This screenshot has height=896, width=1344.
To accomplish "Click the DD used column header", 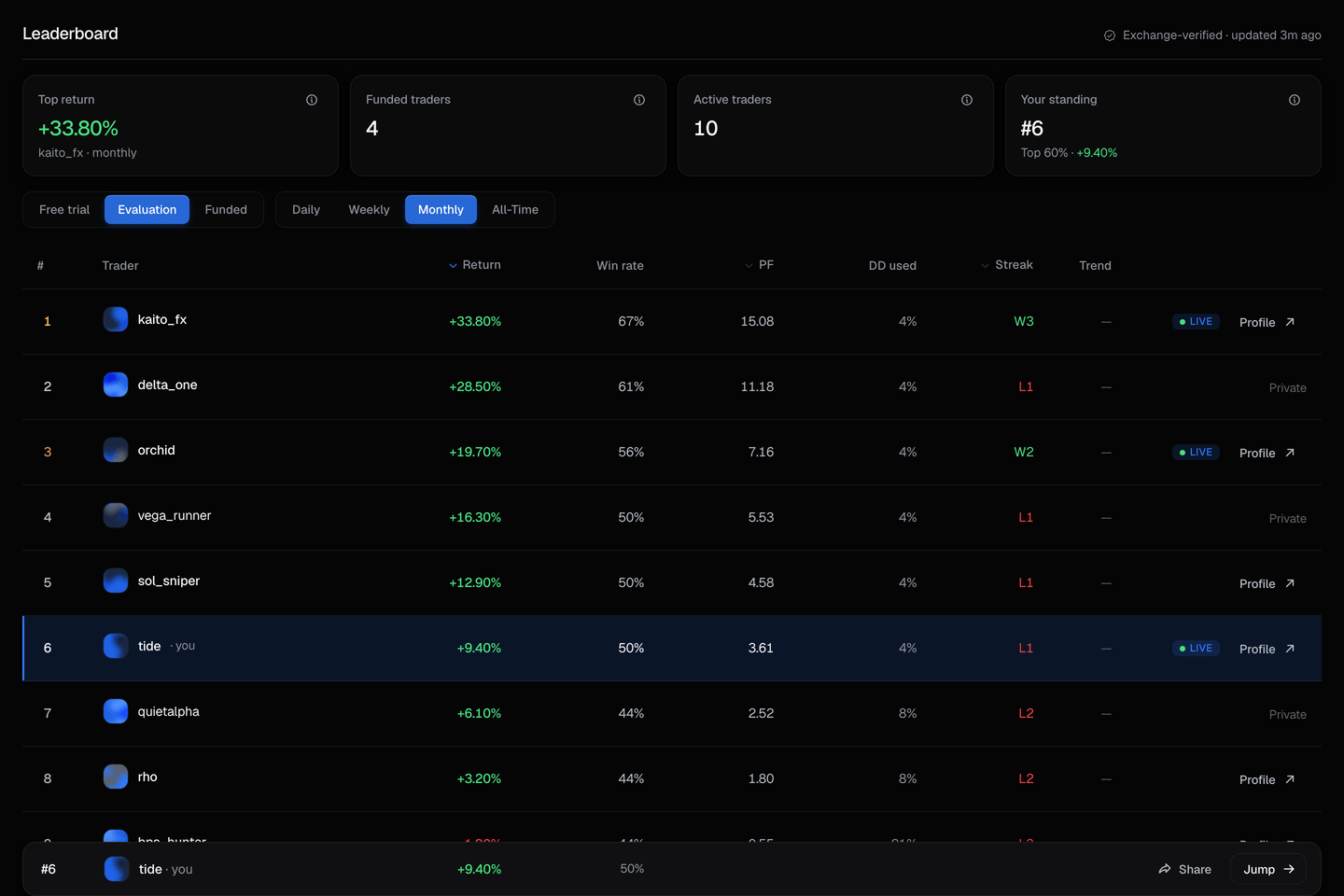I will pyautogui.click(x=892, y=266).
